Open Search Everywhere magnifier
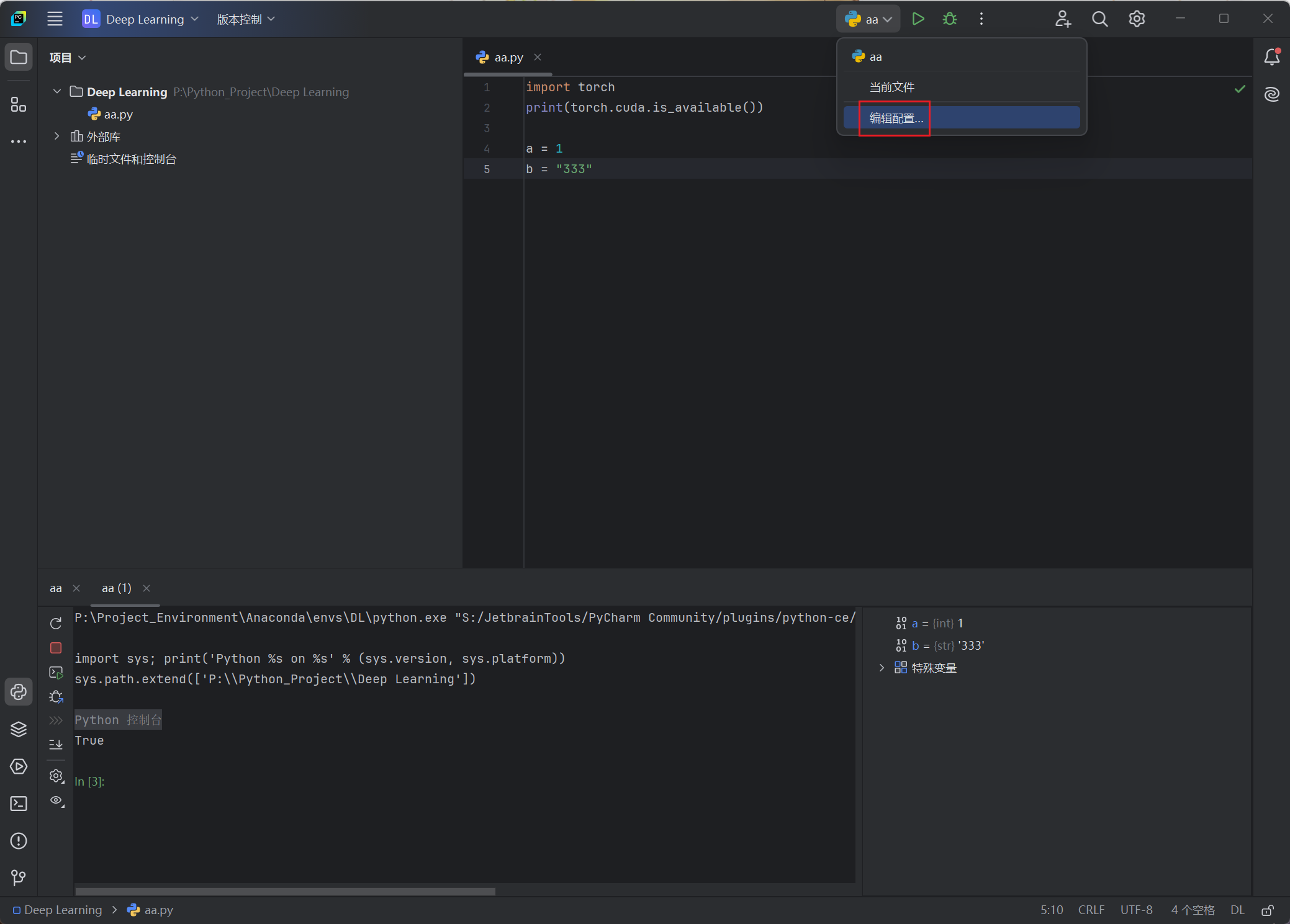The width and height of the screenshot is (1290, 924). [x=1099, y=19]
